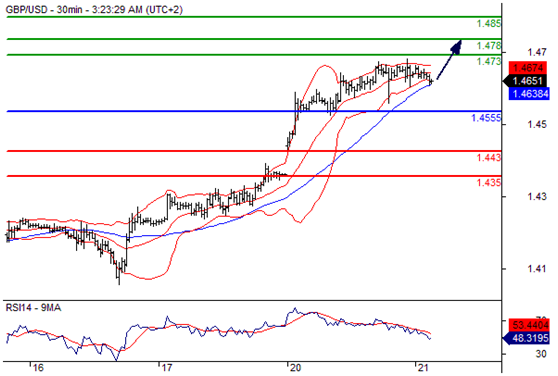Screen dimensions: 558x376
Task: Click the GBP/USD 30min chart title
Action: tap(94, 10)
